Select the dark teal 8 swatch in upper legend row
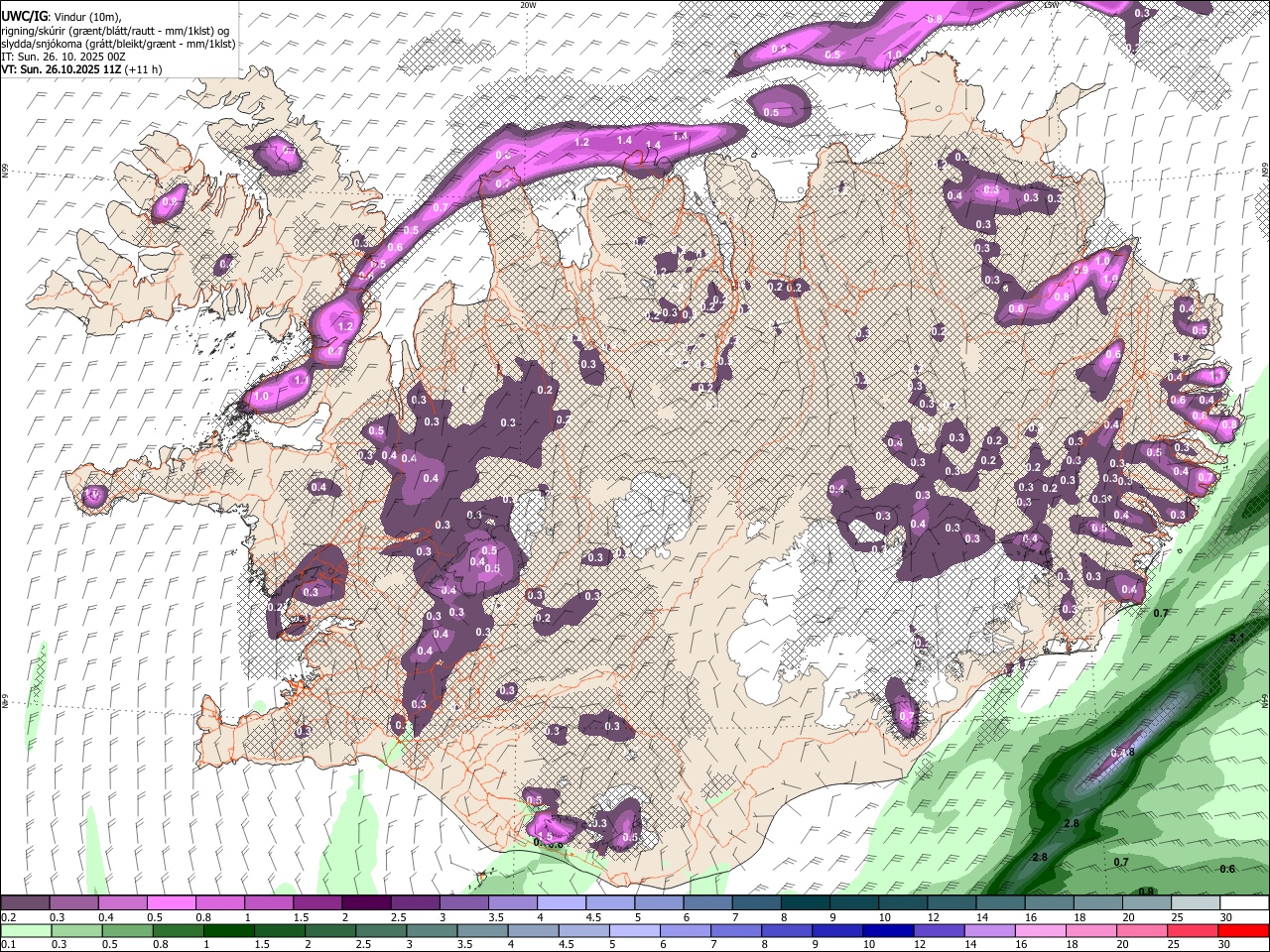 804,903
